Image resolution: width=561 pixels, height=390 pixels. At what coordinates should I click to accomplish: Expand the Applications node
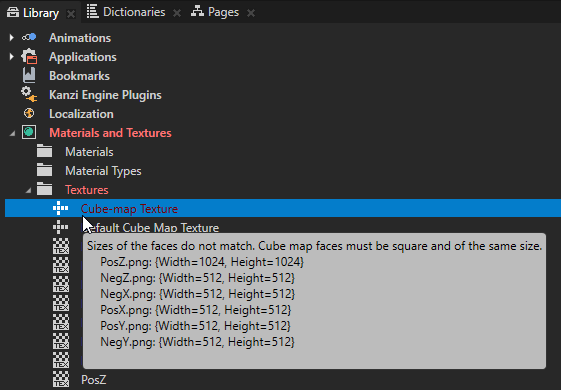tap(11, 57)
